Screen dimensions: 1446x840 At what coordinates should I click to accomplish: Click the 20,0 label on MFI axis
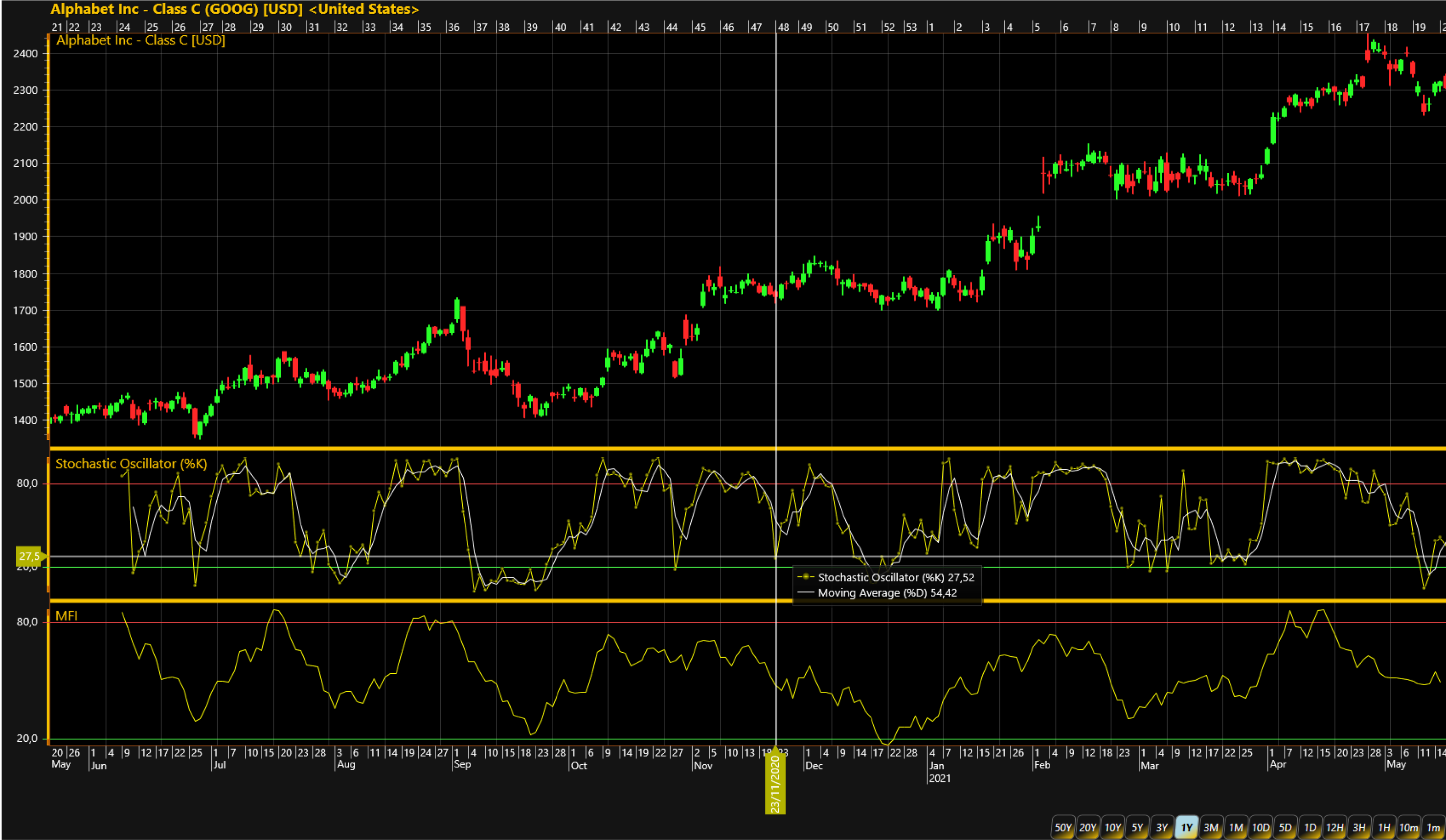coord(27,738)
